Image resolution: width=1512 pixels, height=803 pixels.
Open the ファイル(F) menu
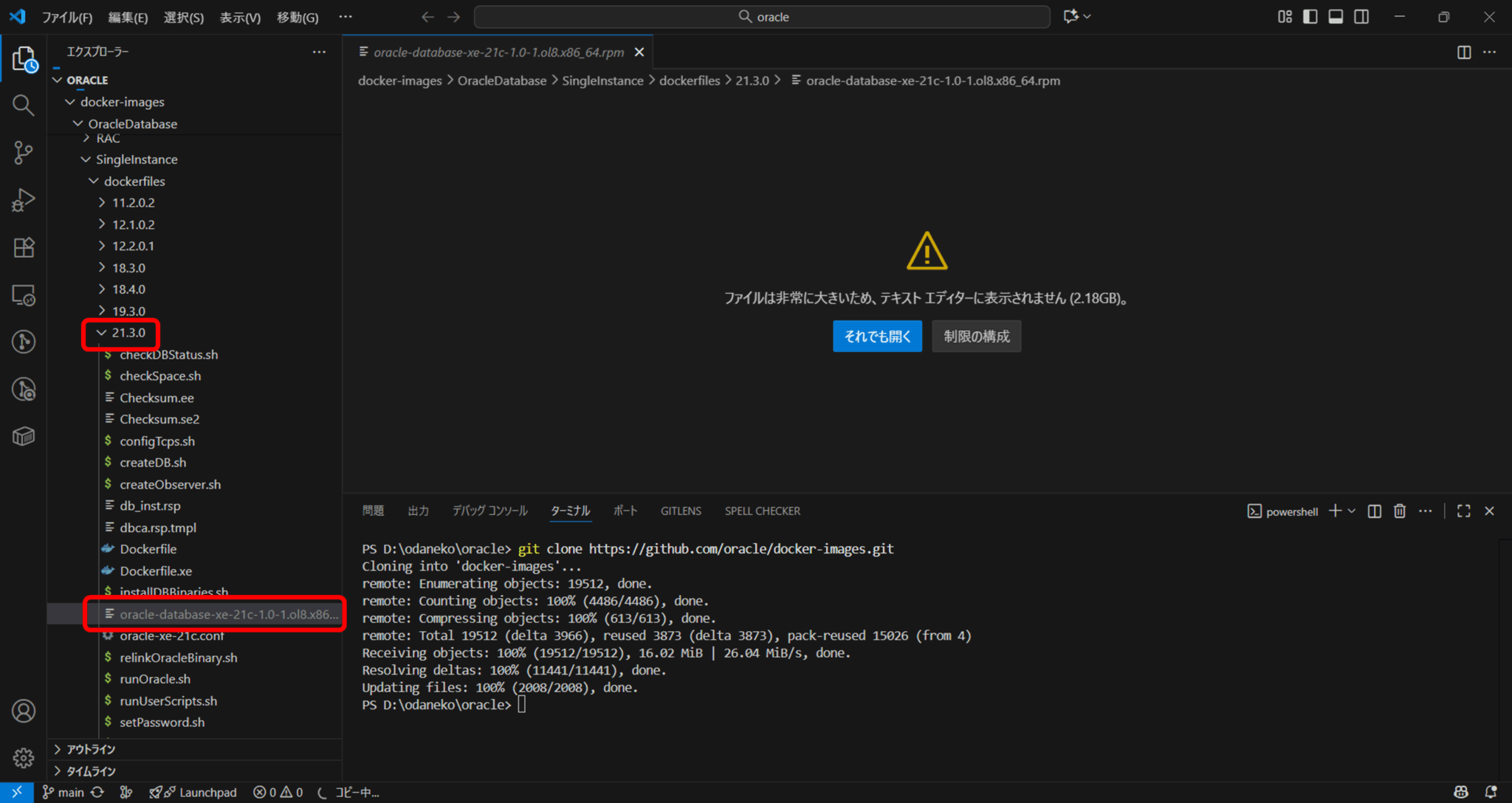pos(66,16)
